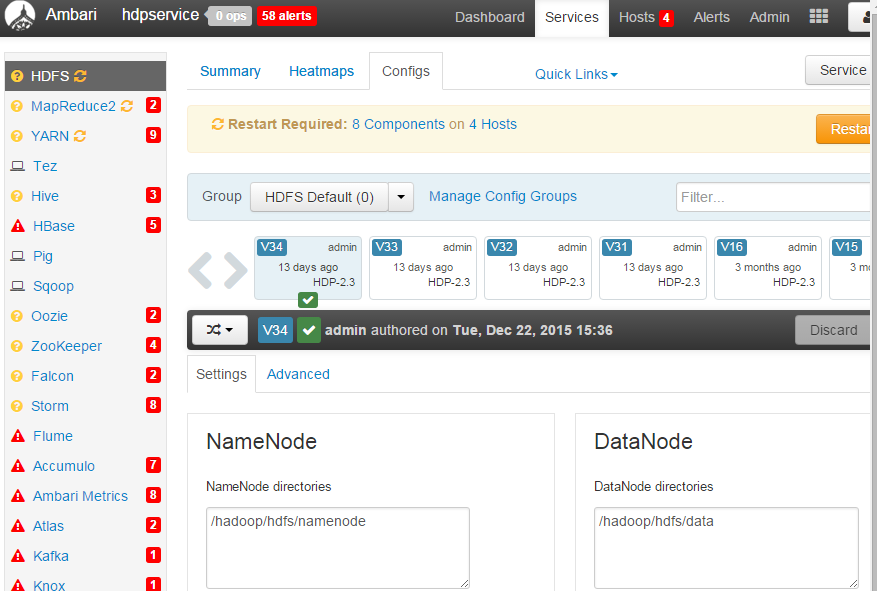Open the grid views icon in navbar
This screenshot has width=877, height=591.
click(x=819, y=17)
